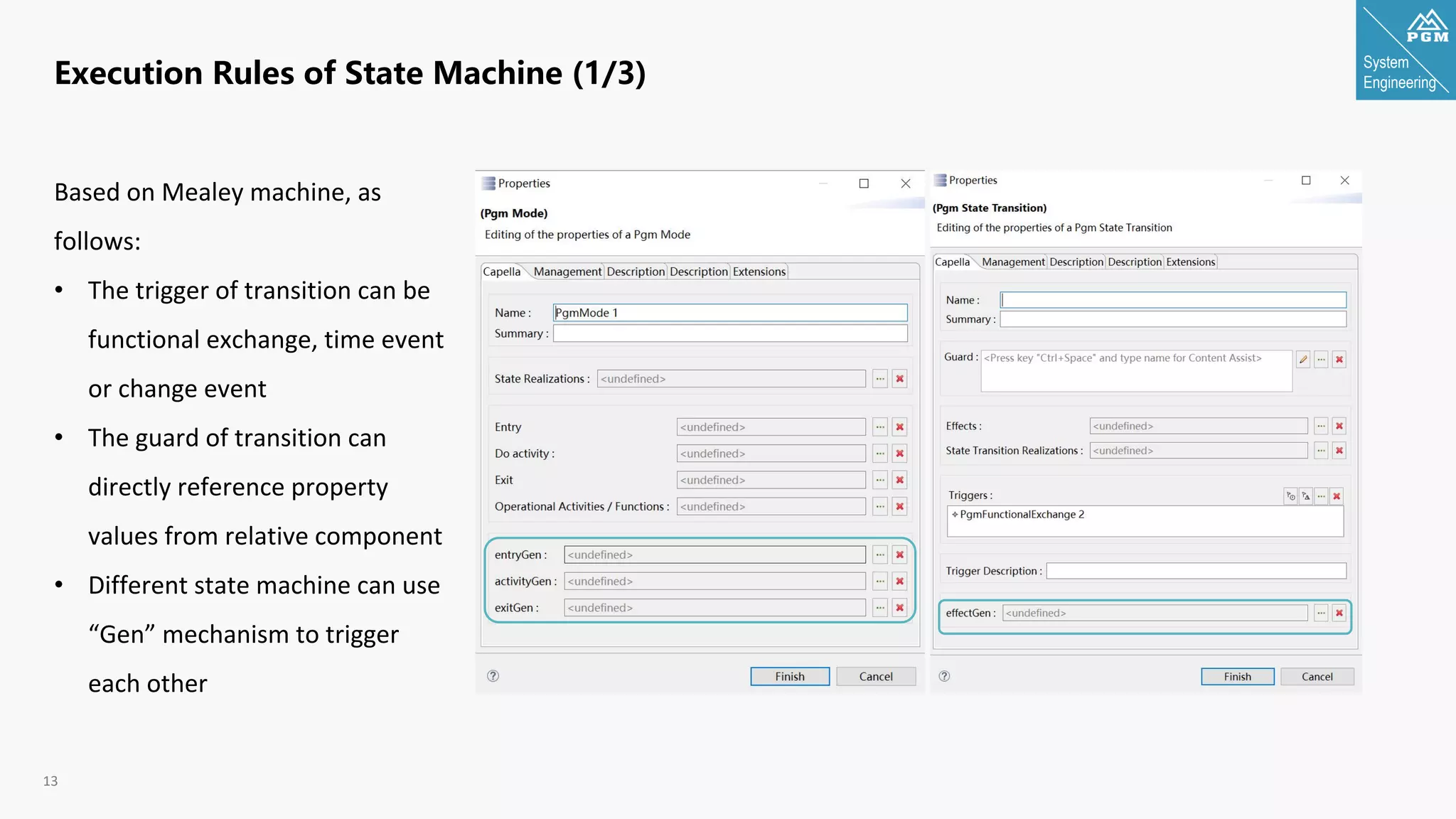
Task: Click the change event trigger icon
Action: 1306,496
